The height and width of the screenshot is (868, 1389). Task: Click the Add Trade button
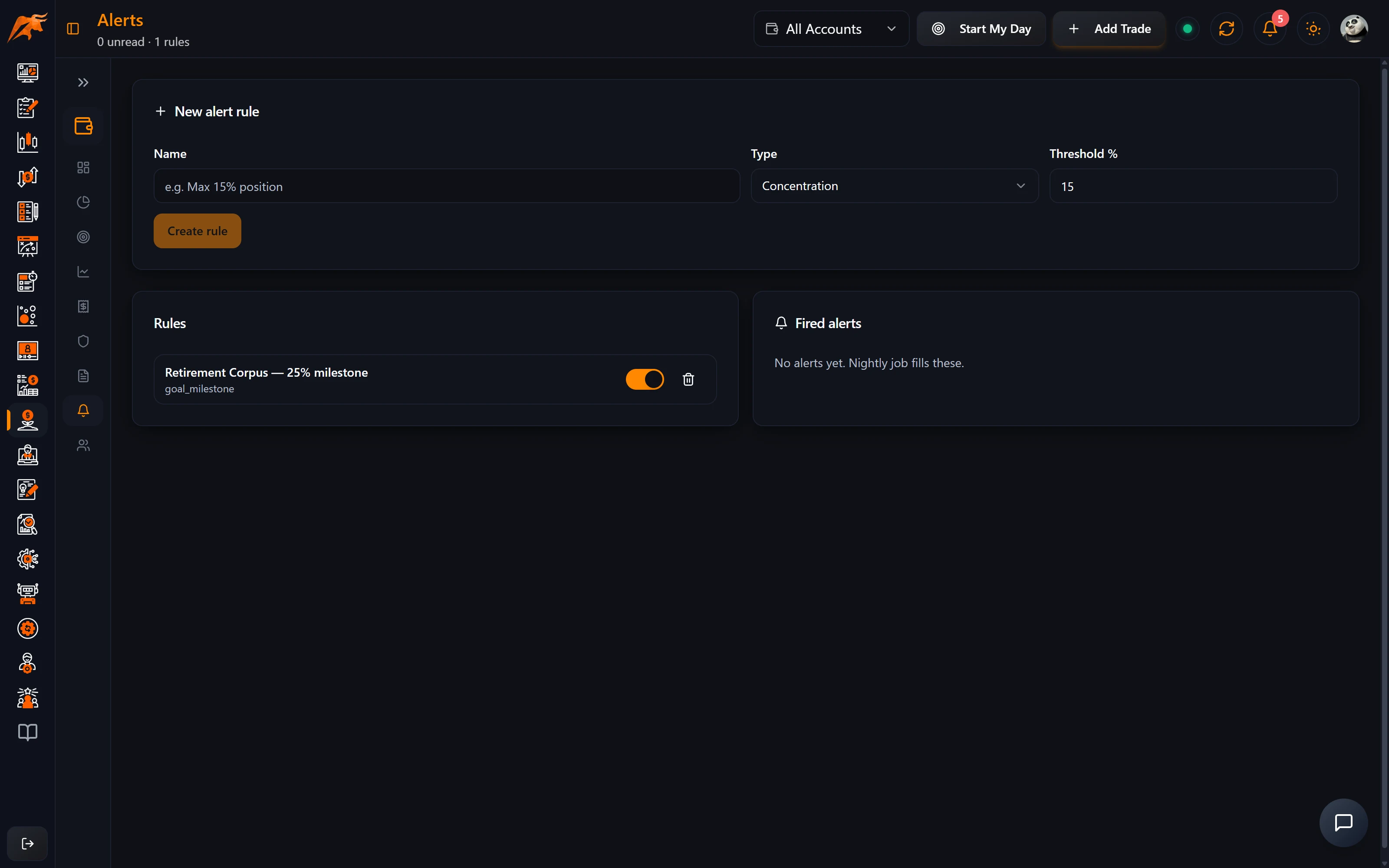(x=1109, y=29)
